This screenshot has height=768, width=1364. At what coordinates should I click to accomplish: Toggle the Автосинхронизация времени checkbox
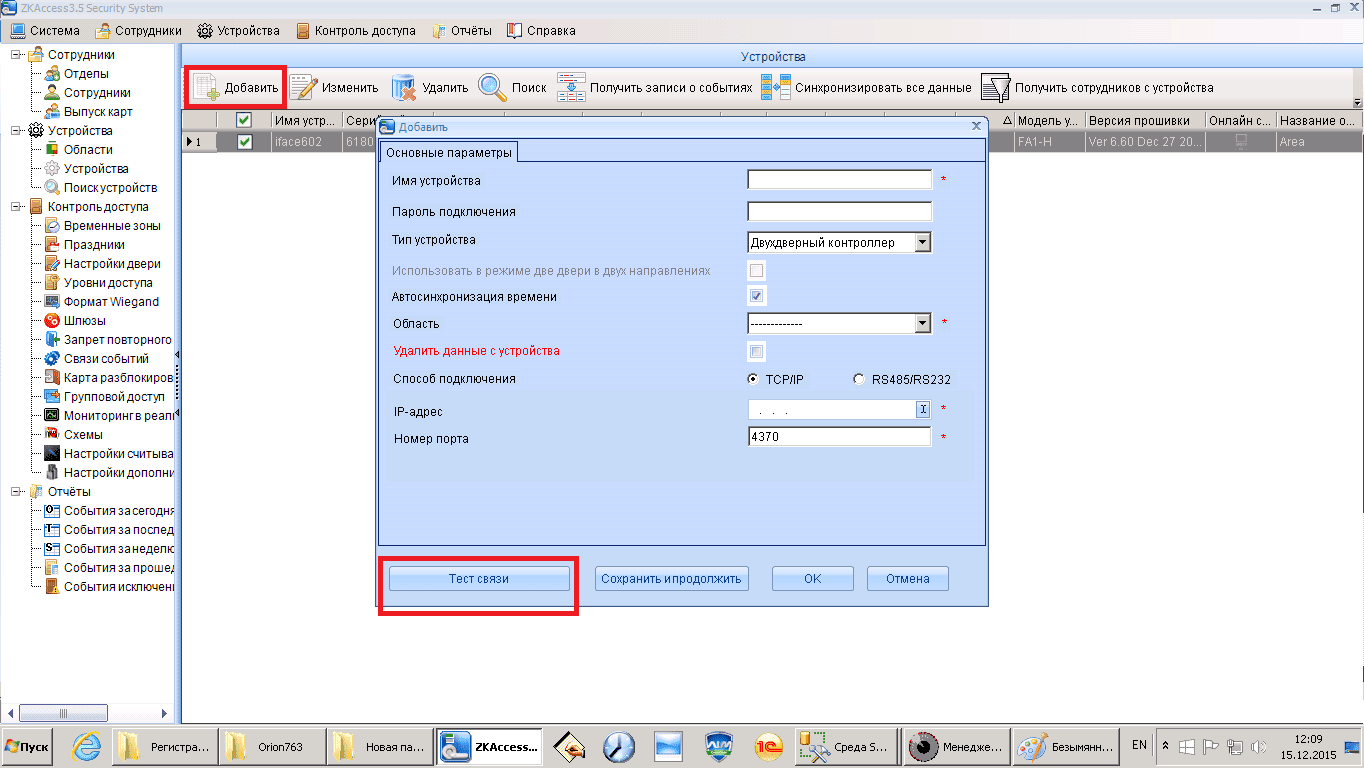[x=757, y=296]
